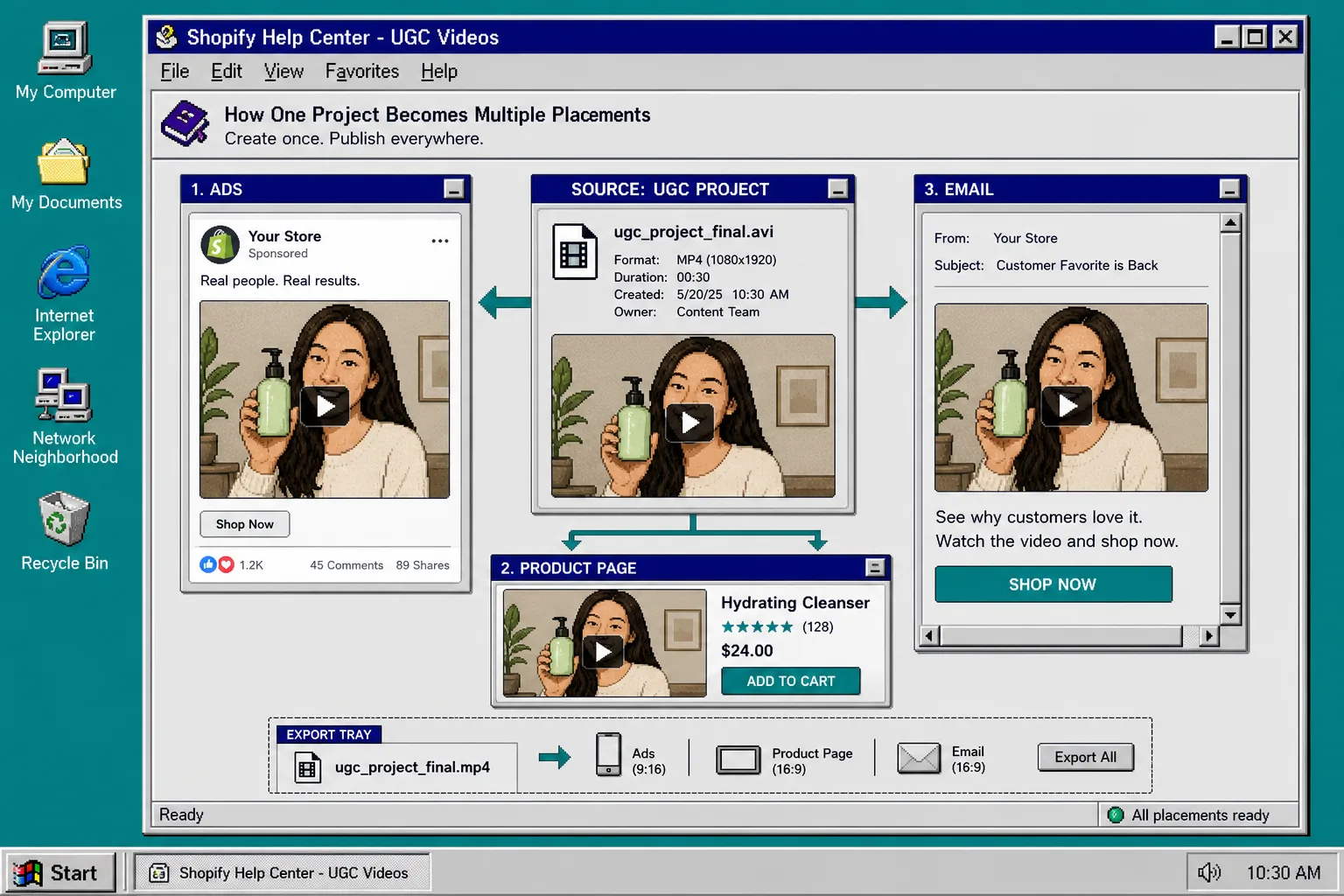1344x896 pixels.
Task: Click the green all placements ready indicator
Action: 1116,815
